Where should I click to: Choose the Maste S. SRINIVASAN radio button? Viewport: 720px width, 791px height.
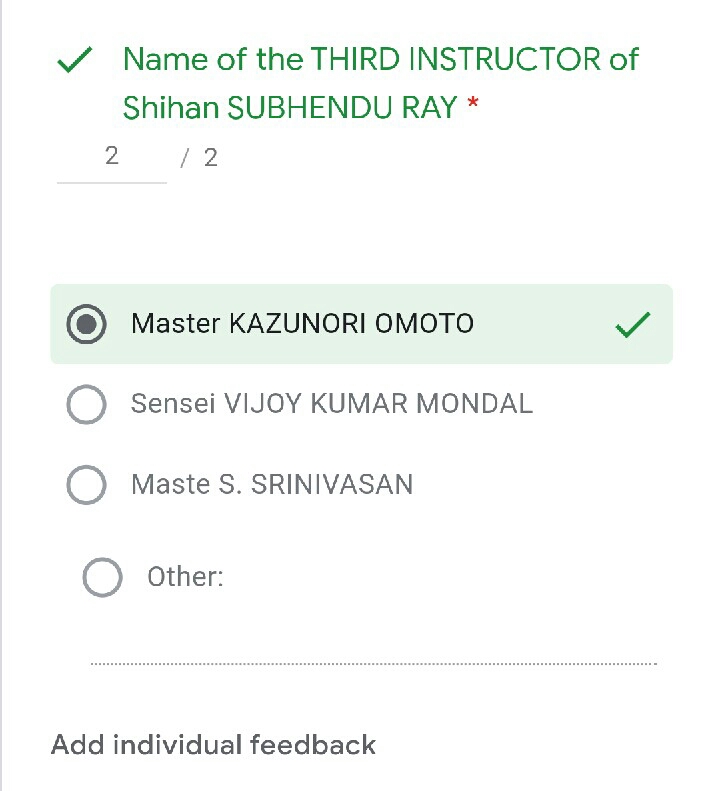coord(86,485)
